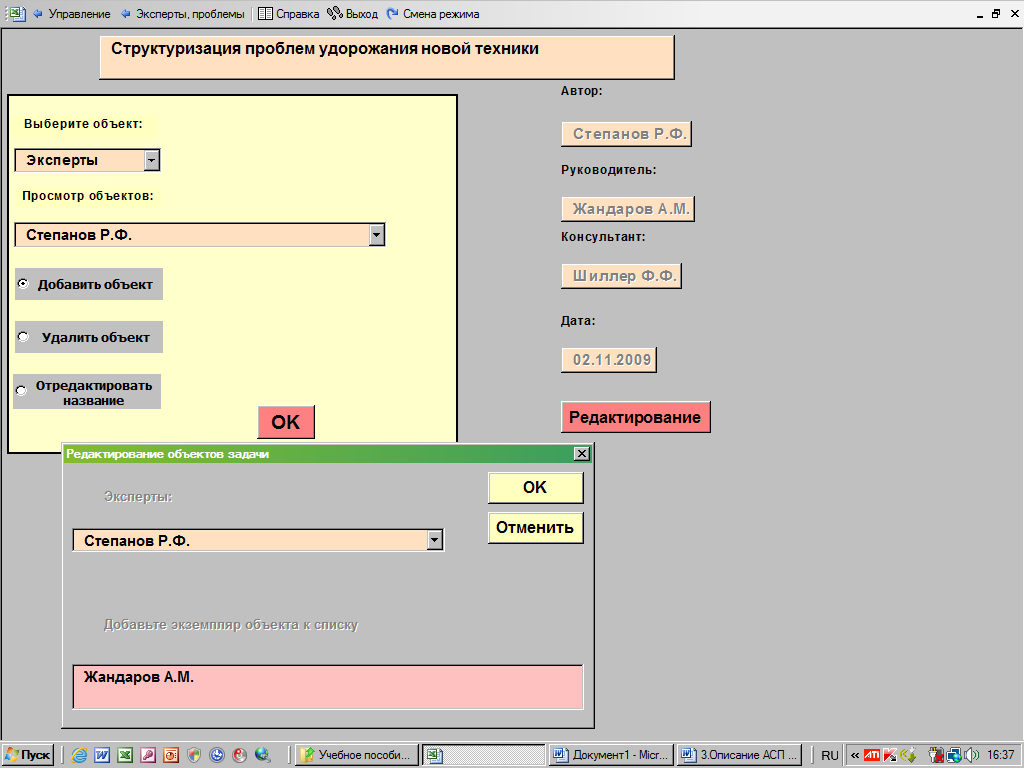Open Справка help menu item
Screen dimensions: 1024x768
[x=297, y=14]
